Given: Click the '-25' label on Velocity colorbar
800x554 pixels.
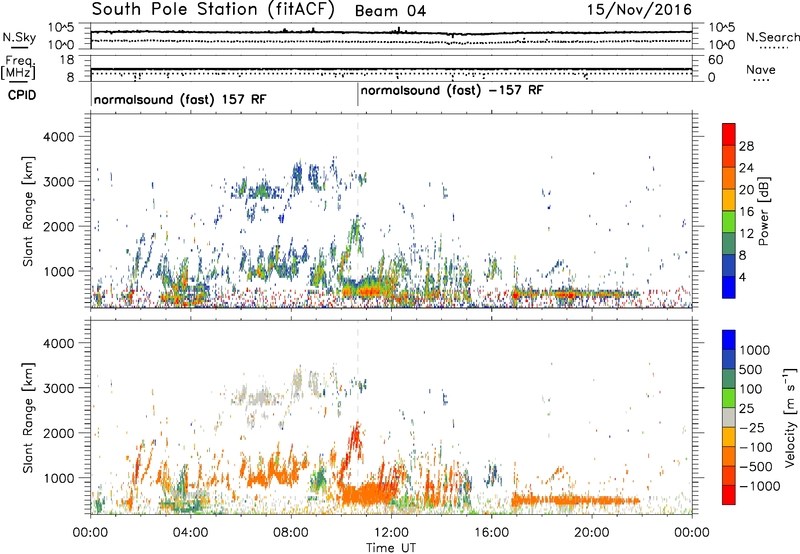Looking at the screenshot, I should click(751, 427).
